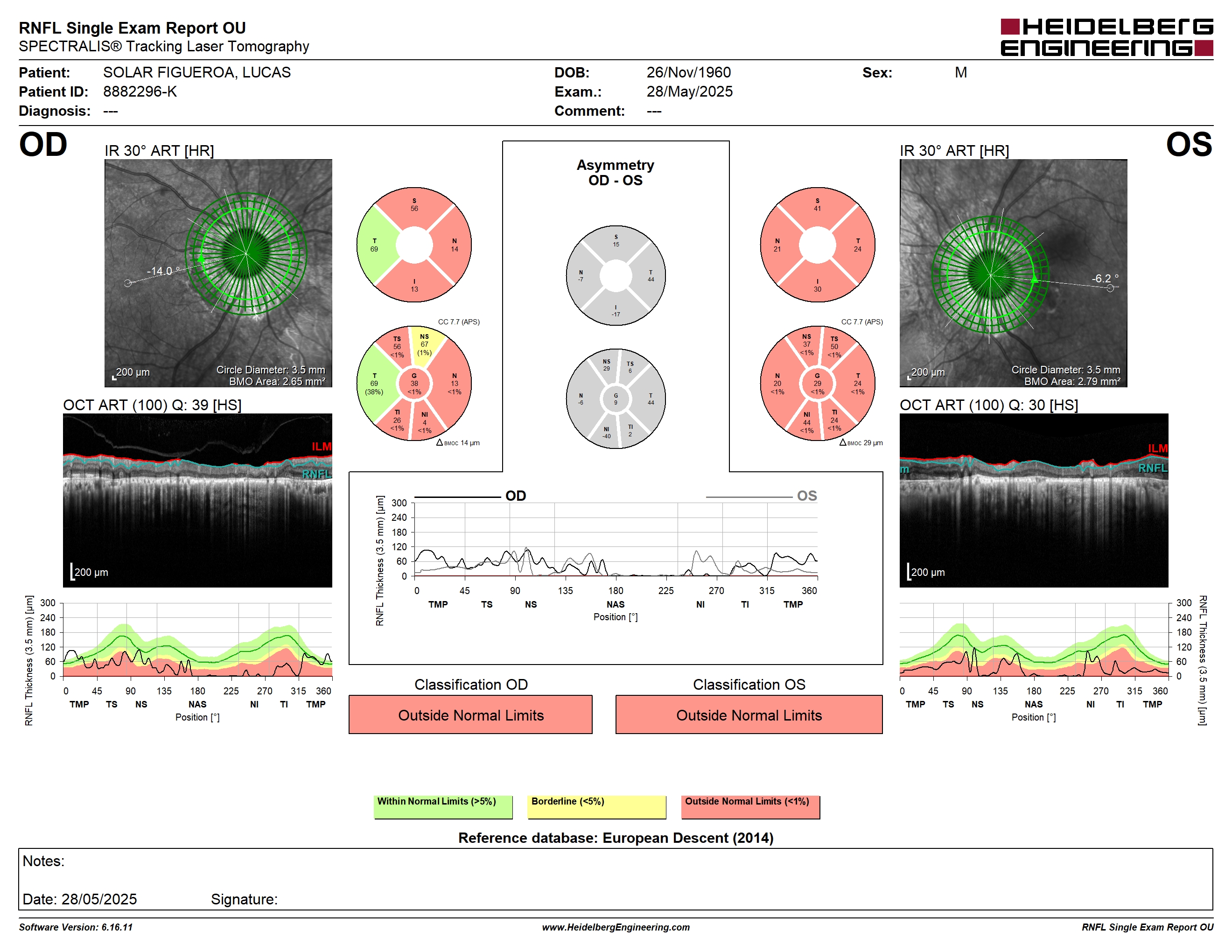Select the Sex value M
Screen dimensions: 1232x952
(x=961, y=72)
